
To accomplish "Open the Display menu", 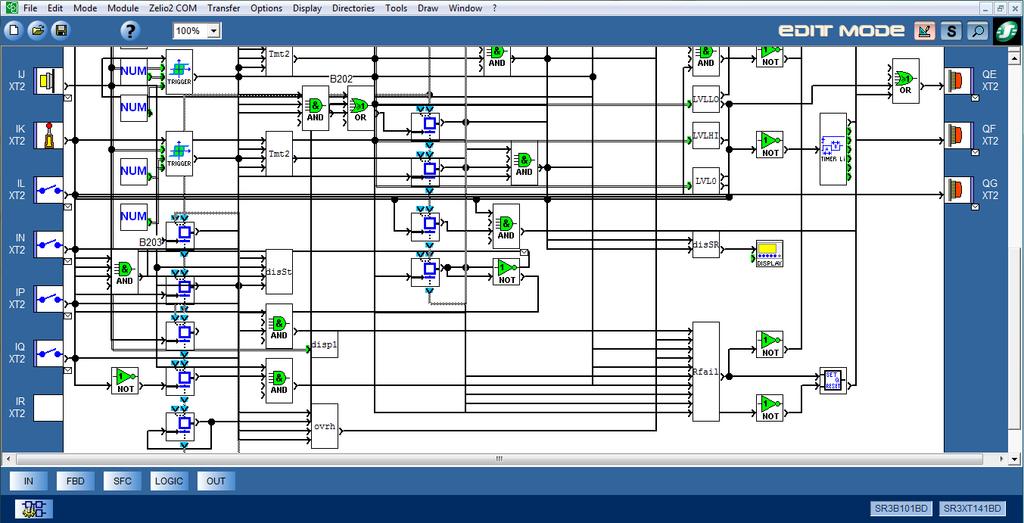I will pyautogui.click(x=307, y=8).
